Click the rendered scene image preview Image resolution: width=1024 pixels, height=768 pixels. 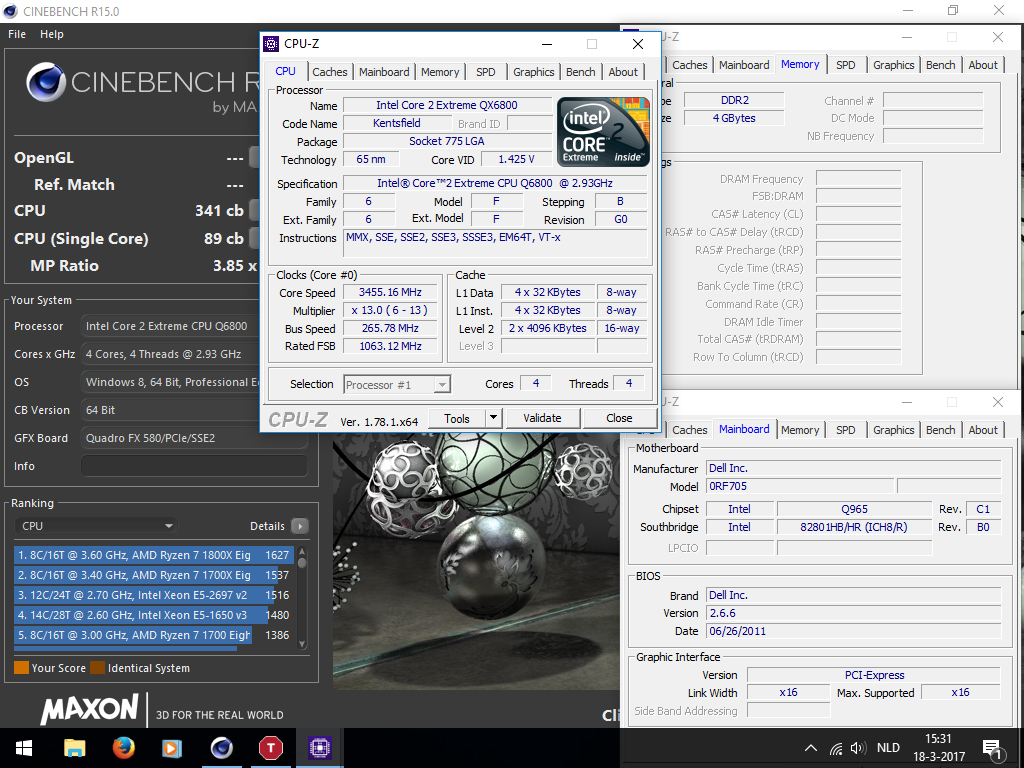click(476, 562)
